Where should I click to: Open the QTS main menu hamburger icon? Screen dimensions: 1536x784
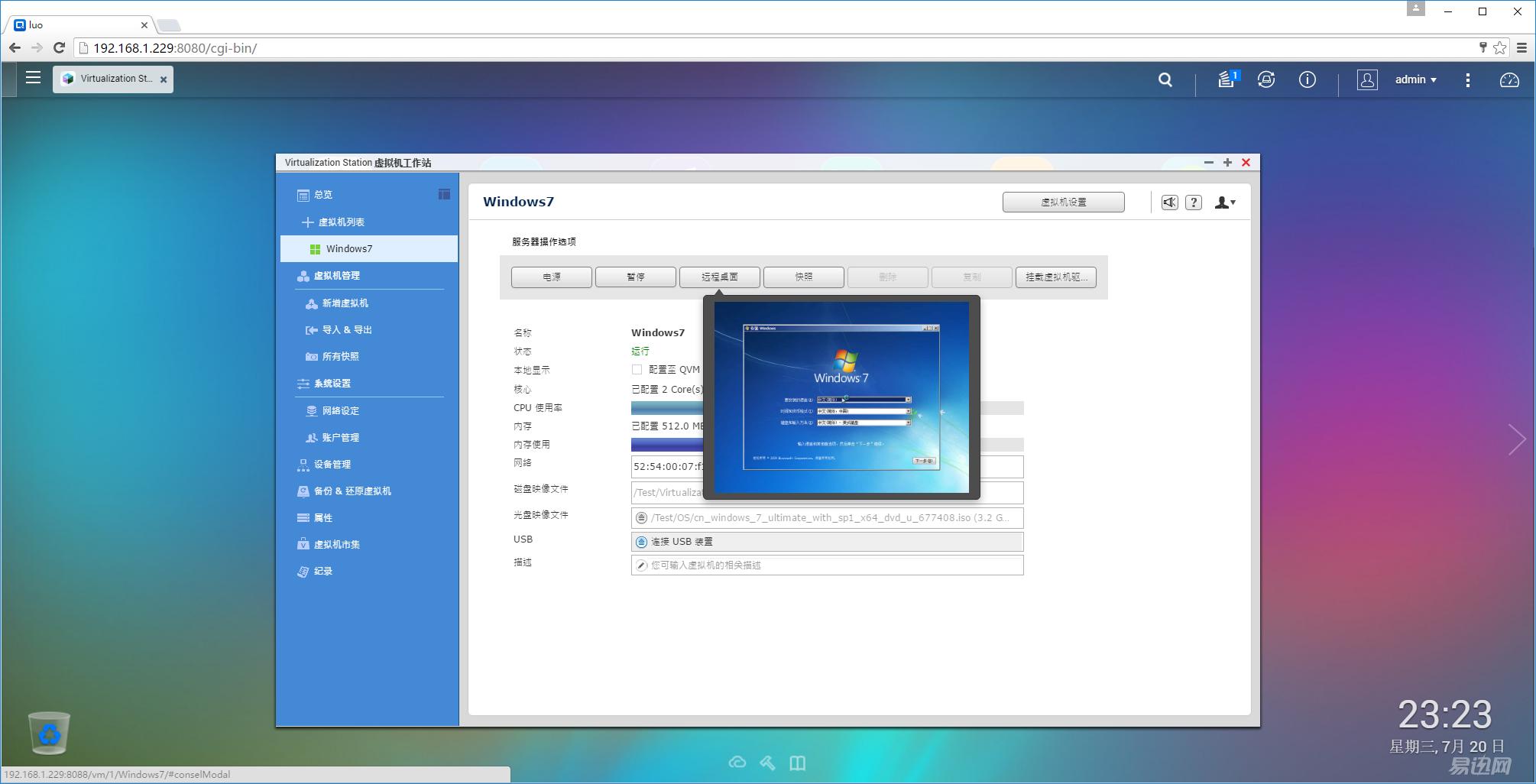tap(33, 78)
